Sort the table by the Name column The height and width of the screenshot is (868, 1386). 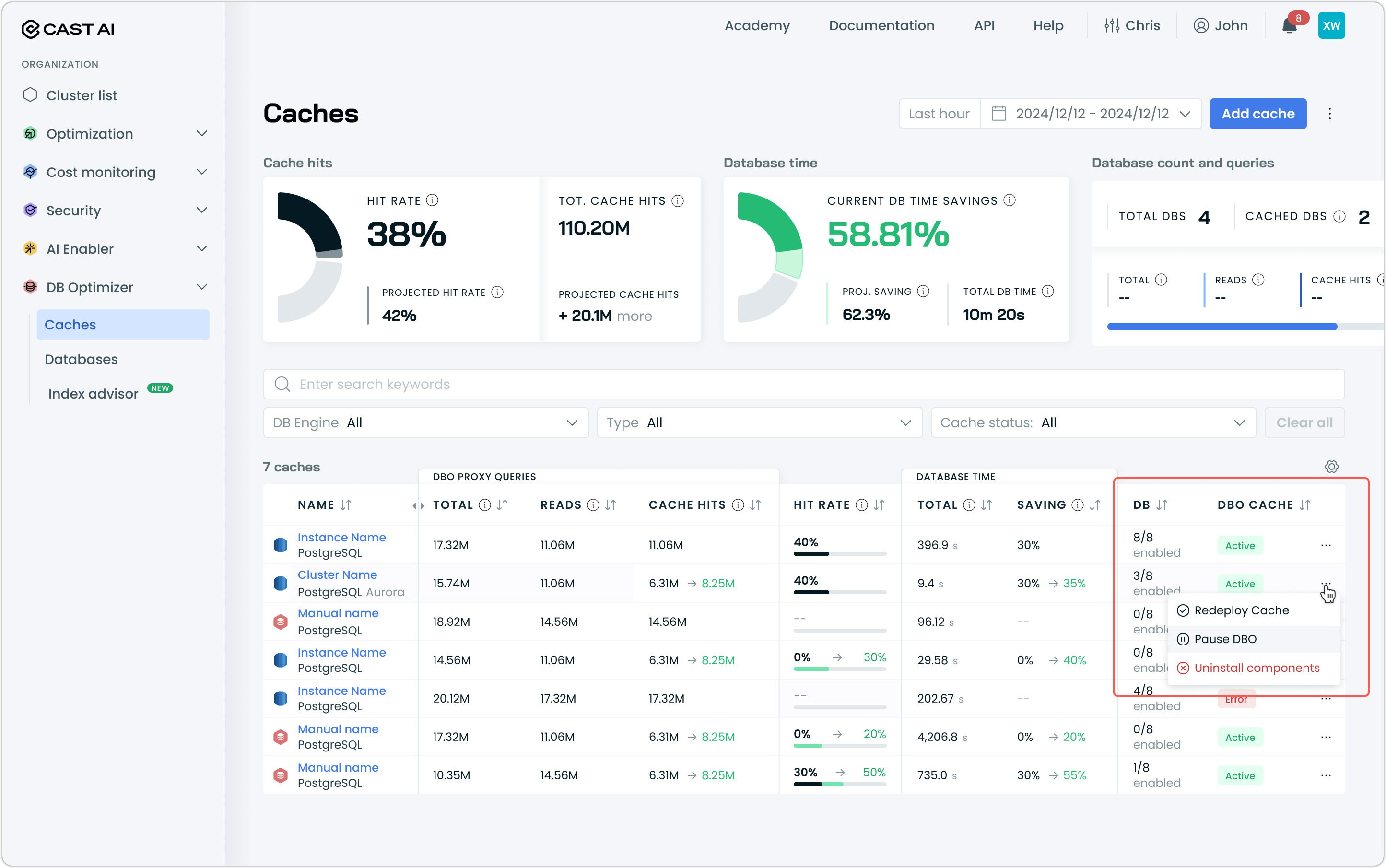pos(346,504)
